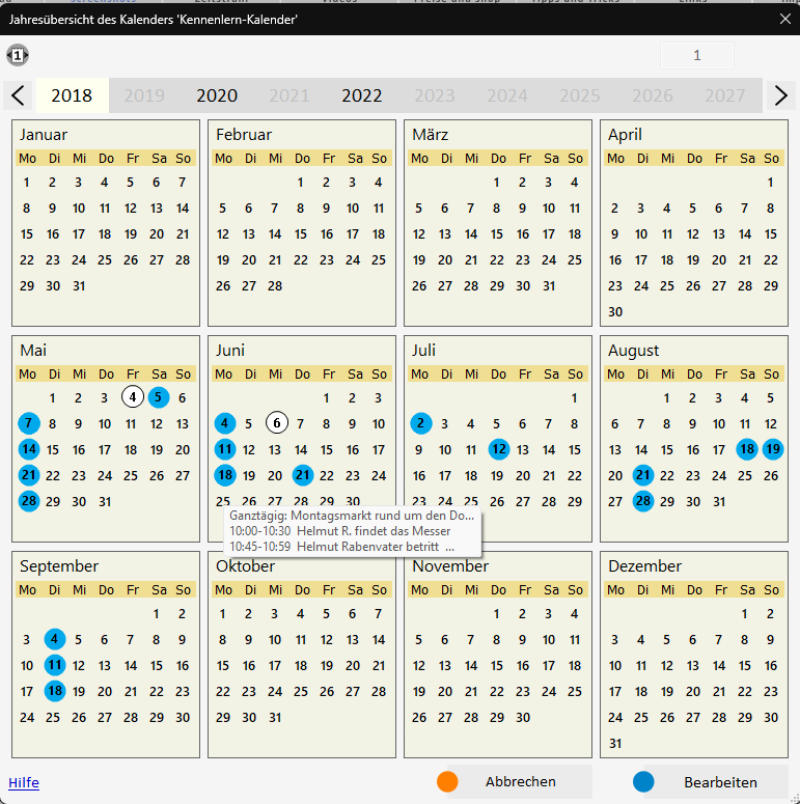The height and width of the screenshot is (804, 800).
Task: Switch to the 2022 year tab
Action: coord(362,96)
